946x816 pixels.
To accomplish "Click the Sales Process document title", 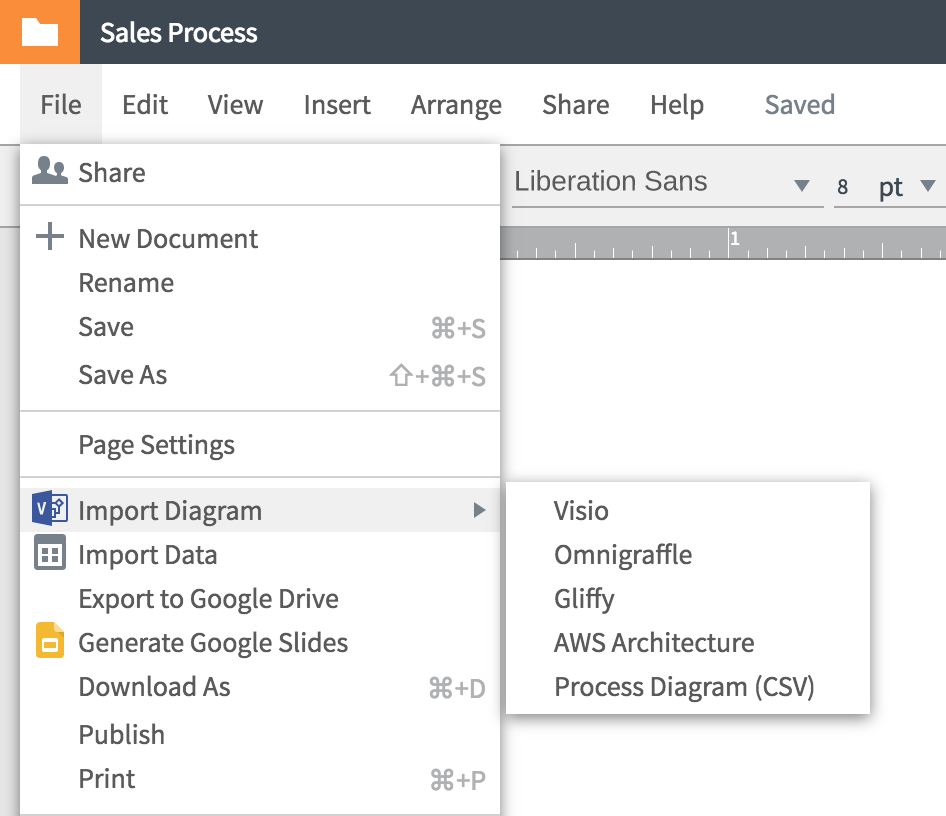I will point(179,33).
